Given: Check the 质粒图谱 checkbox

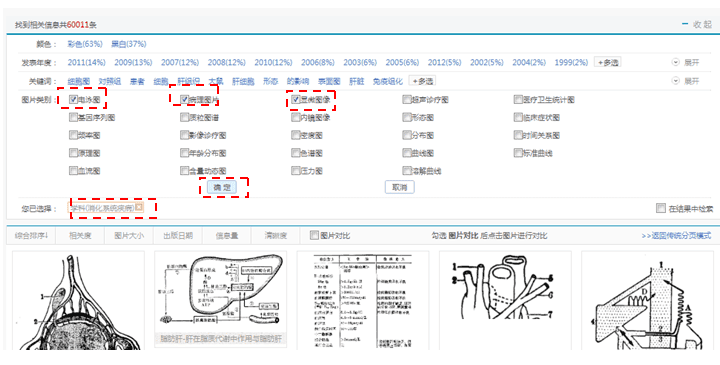Looking at the screenshot, I should click(x=185, y=117).
